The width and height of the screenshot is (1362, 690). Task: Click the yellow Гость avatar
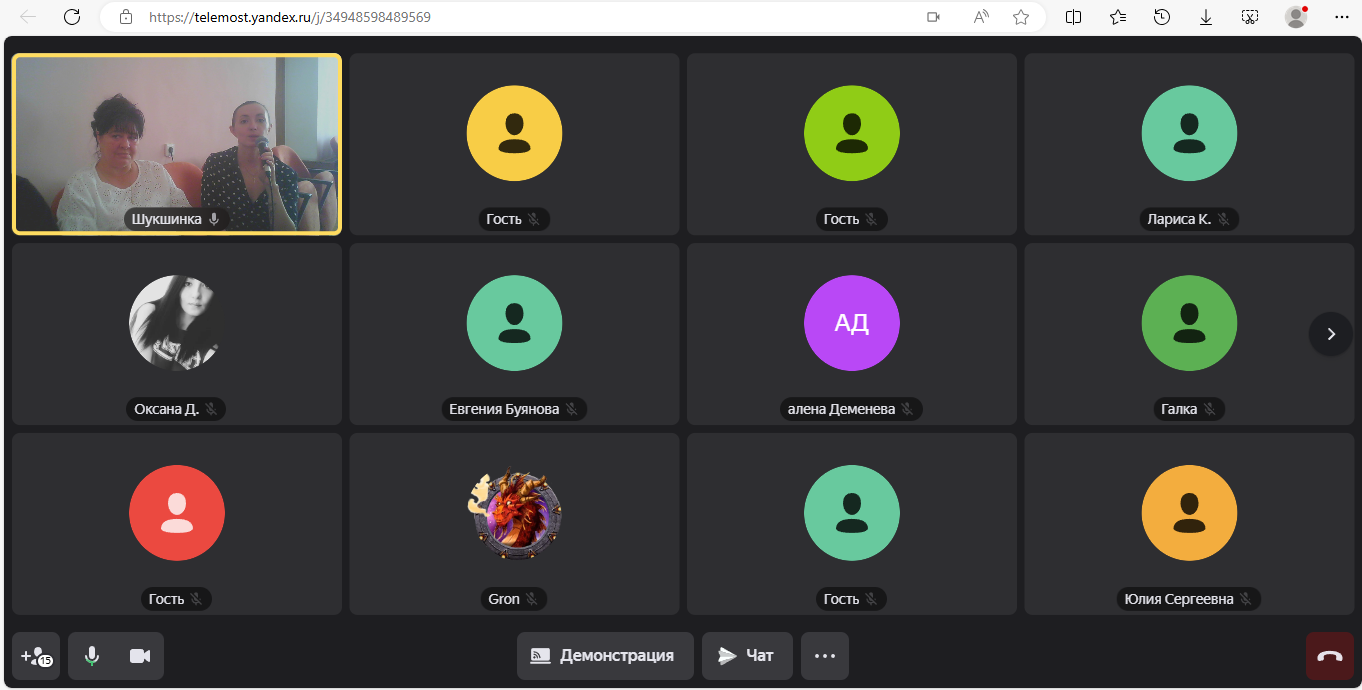[514, 133]
